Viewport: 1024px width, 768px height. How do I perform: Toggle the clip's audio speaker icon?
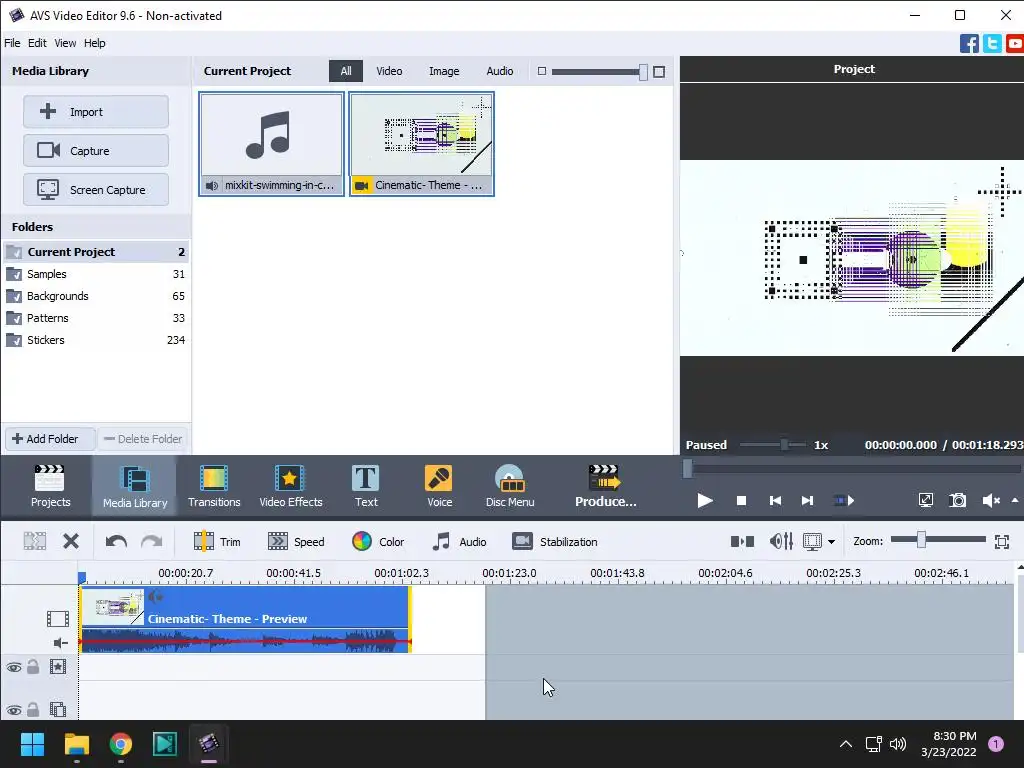coord(155,596)
